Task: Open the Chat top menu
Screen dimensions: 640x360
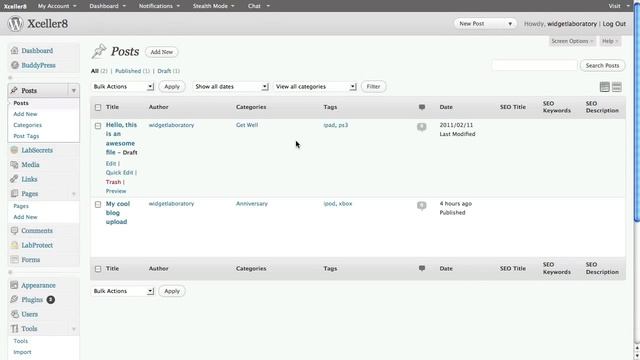Action: pos(258,6)
